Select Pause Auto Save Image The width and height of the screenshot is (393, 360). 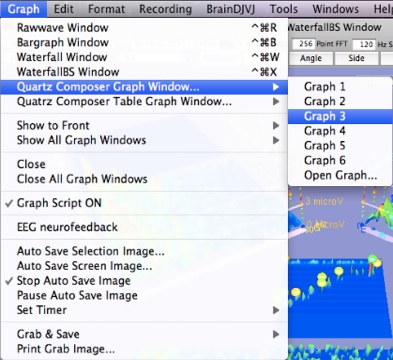[145, 295]
